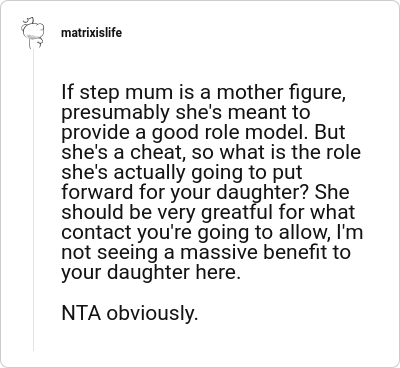Viewport: 400px width, 368px height.
Task: Click the 'NTA obviously.' verdict text
Action: click(x=130, y=313)
